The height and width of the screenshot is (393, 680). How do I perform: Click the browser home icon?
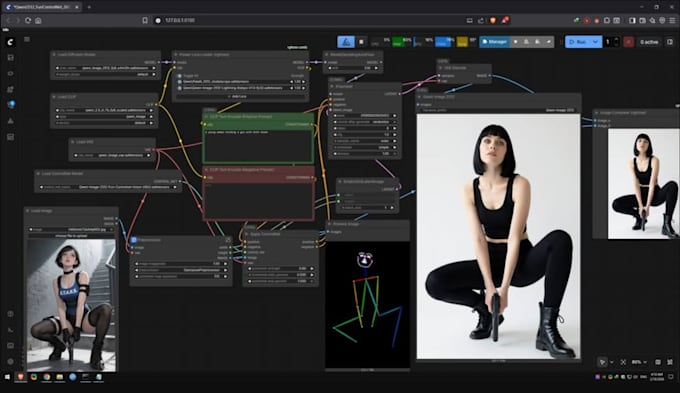click(38, 20)
